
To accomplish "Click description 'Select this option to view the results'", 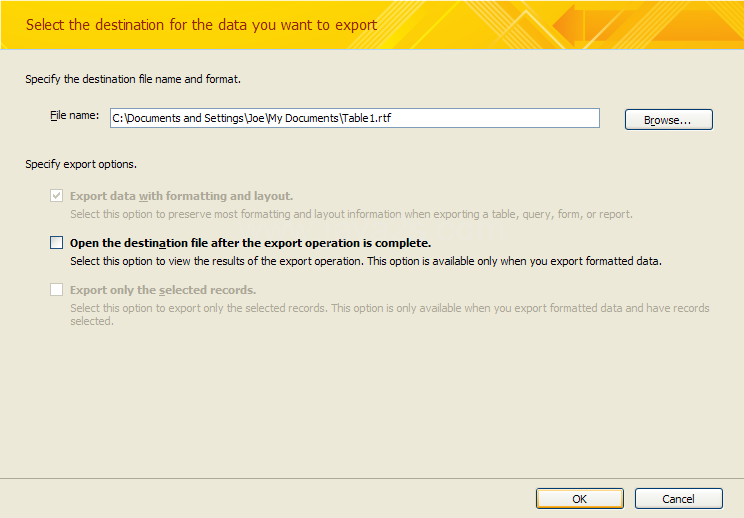I will (366, 261).
